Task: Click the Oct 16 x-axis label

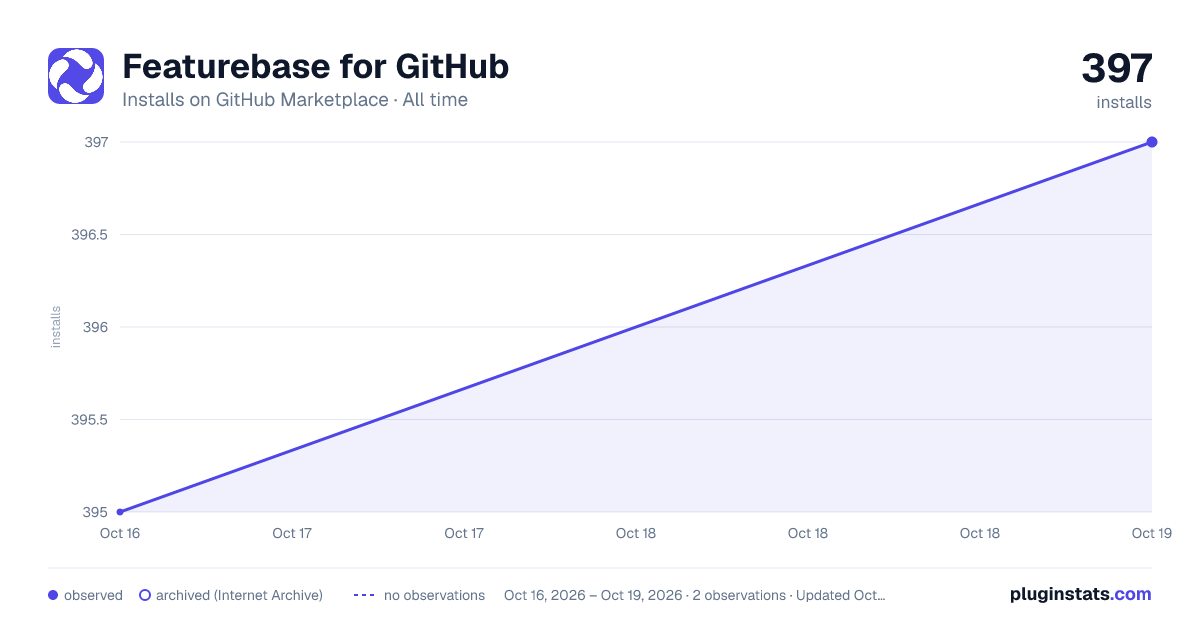Action: point(119,533)
